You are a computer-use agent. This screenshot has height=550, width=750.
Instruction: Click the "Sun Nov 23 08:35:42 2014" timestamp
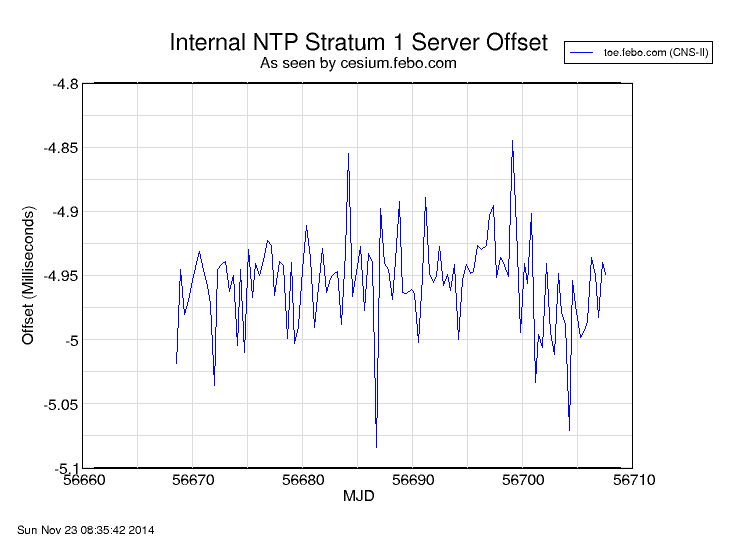[86, 529]
